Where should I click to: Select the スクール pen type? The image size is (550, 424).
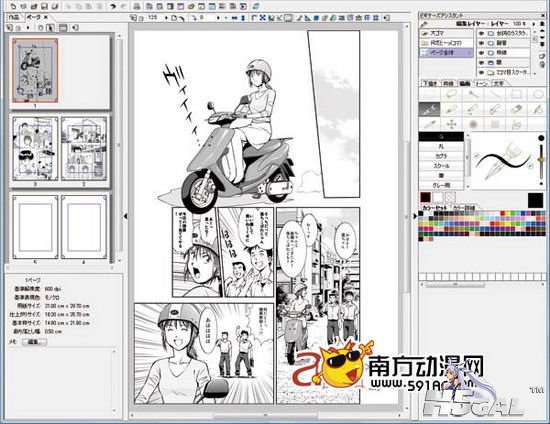click(x=441, y=166)
